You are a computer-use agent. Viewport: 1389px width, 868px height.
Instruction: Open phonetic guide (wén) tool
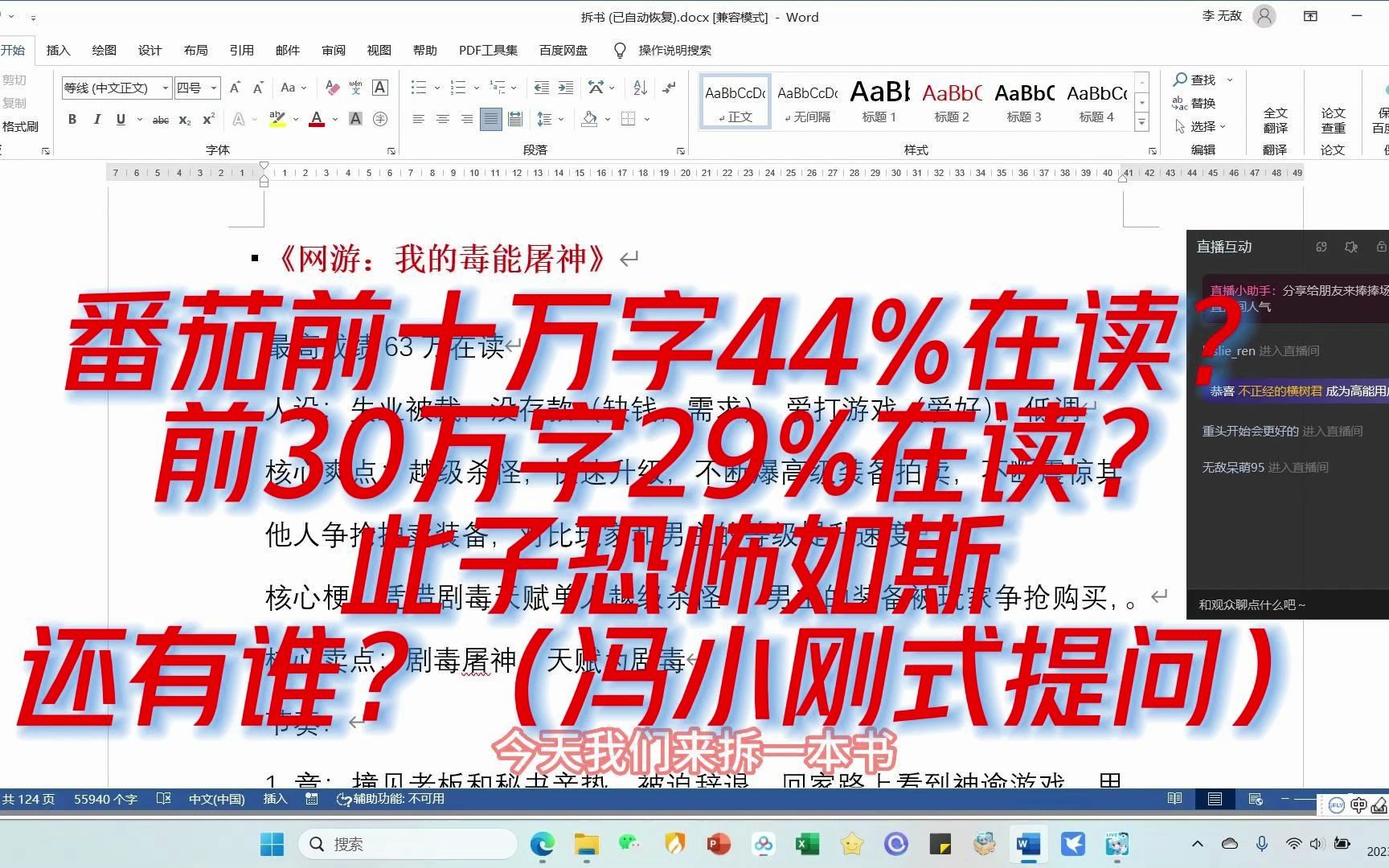[356, 88]
